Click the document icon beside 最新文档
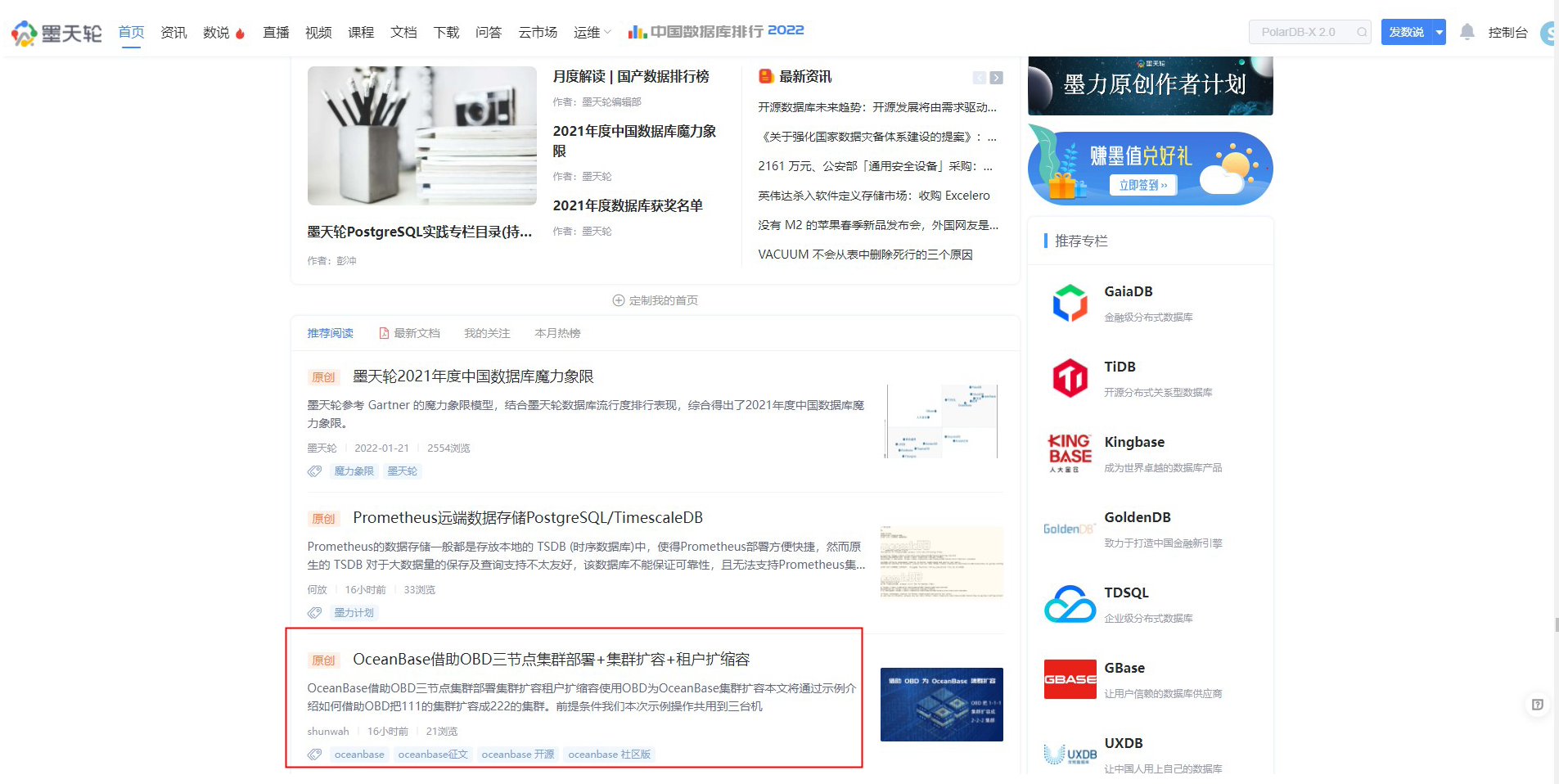 384,333
